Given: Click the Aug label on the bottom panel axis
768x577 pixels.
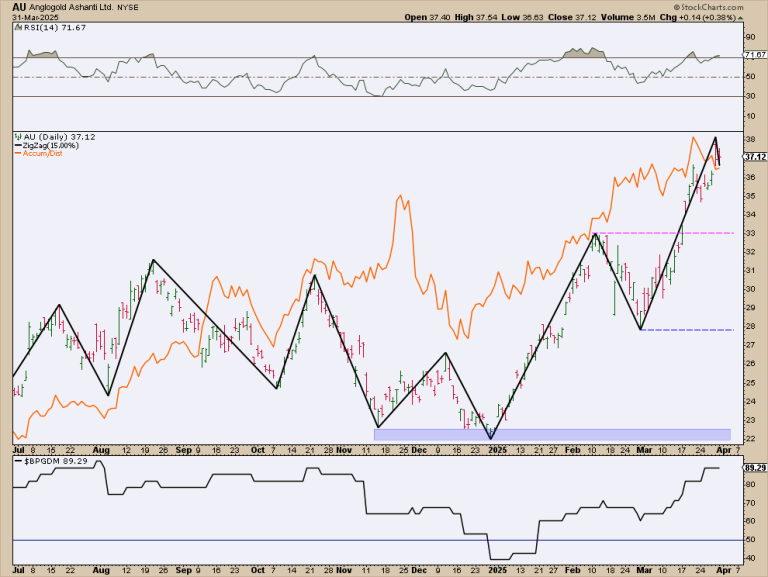Looking at the screenshot, I should pos(101,570).
